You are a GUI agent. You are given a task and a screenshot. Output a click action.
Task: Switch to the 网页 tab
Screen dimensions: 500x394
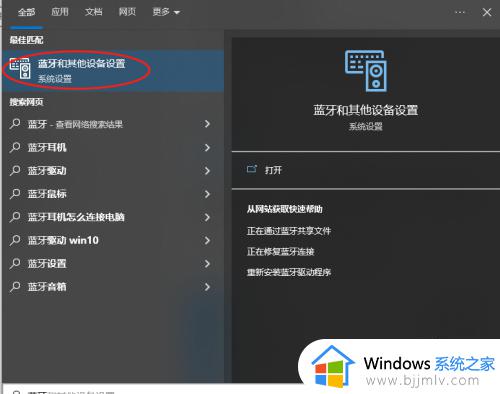tap(127, 12)
